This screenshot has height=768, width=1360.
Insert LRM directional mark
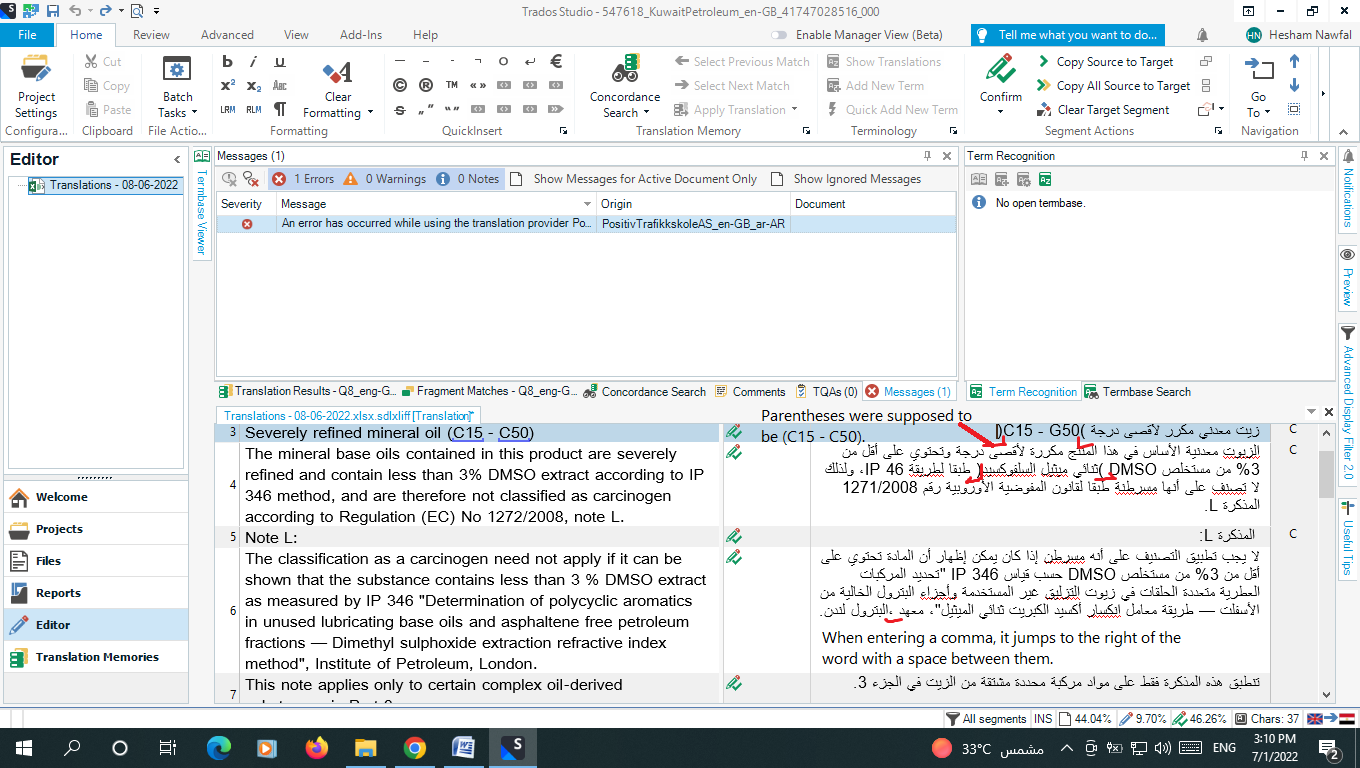pyautogui.click(x=227, y=110)
